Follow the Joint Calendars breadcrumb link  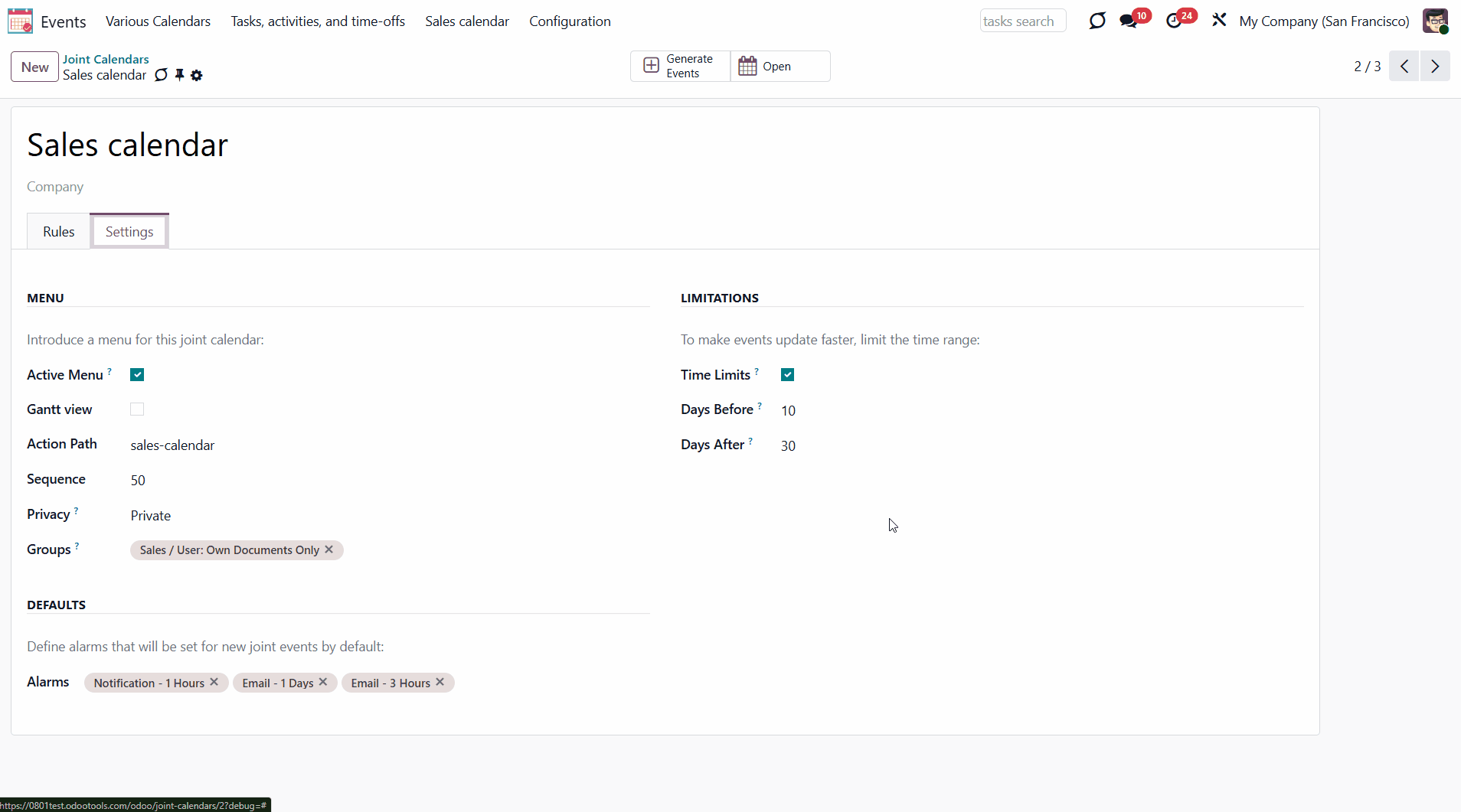pyautogui.click(x=106, y=59)
